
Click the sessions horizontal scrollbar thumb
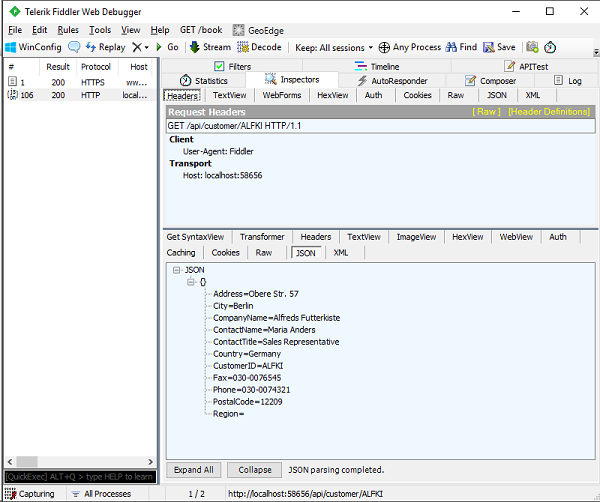(27, 462)
